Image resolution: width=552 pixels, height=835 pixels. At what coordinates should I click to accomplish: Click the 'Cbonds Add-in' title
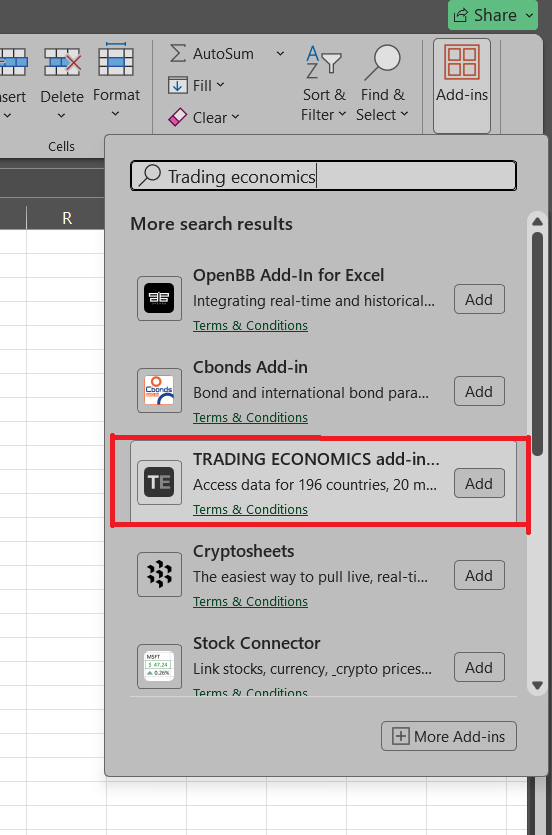click(250, 367)
